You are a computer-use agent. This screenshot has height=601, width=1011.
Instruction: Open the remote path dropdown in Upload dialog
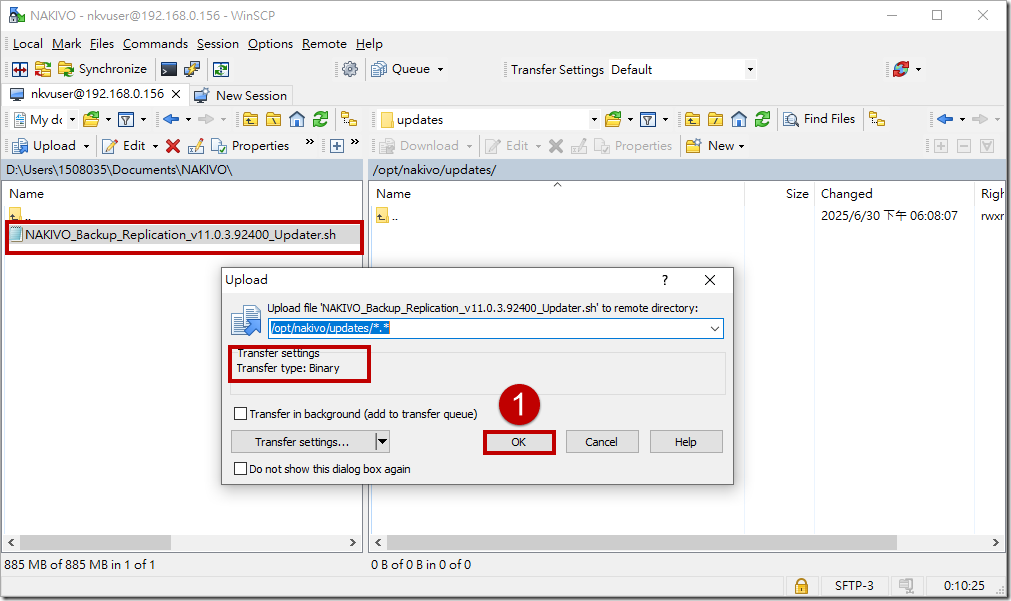pyautogui.click(x=714, y=328)
